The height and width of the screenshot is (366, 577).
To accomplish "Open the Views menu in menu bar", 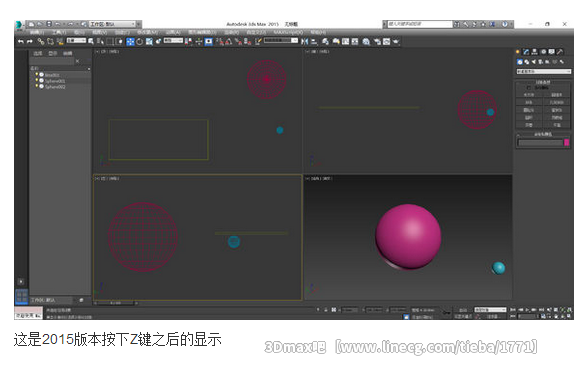I will (99, 32).
